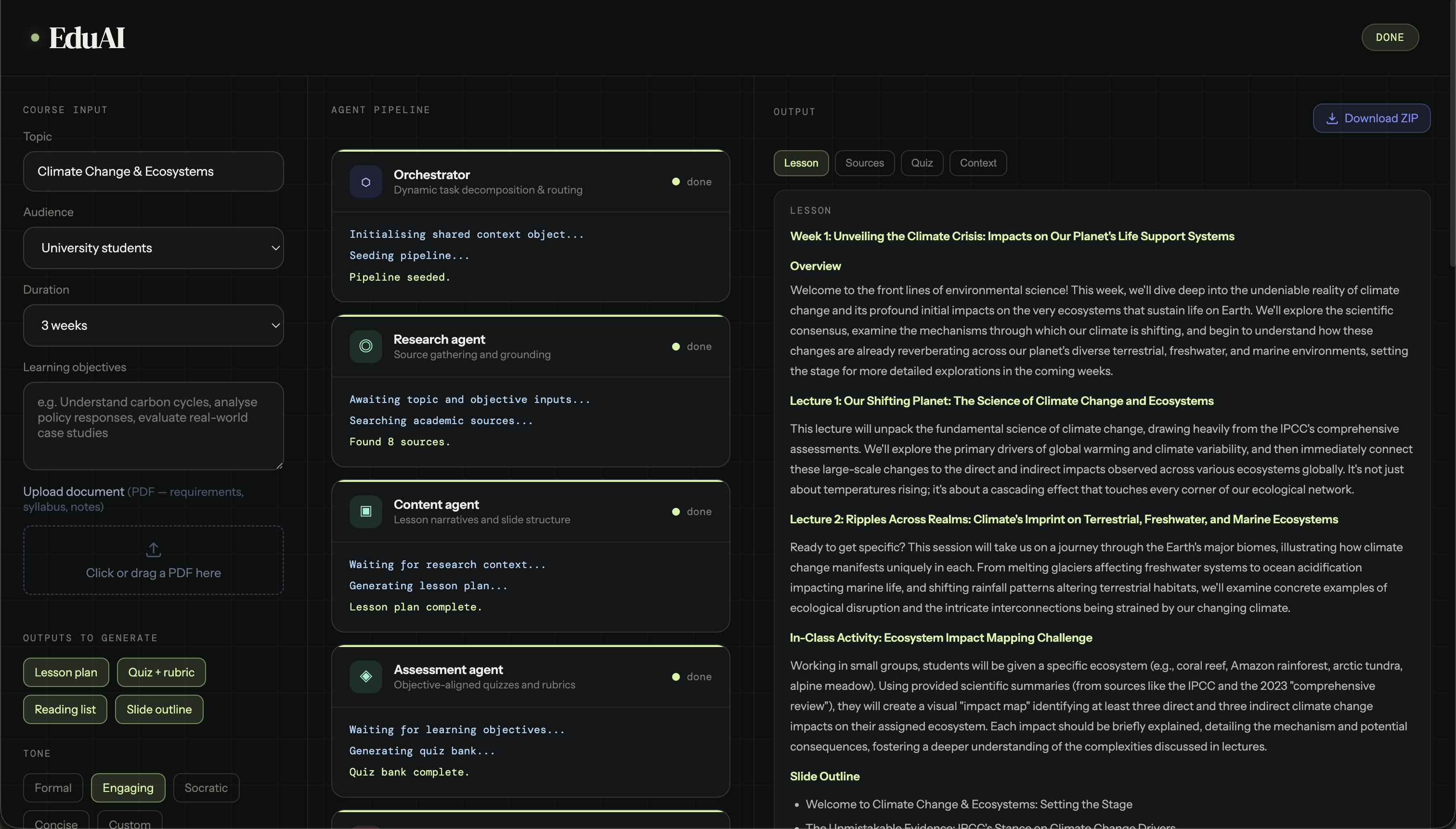1456x829 pixels.
Task: Open the Audience dropdown
Action: point(153,247)
